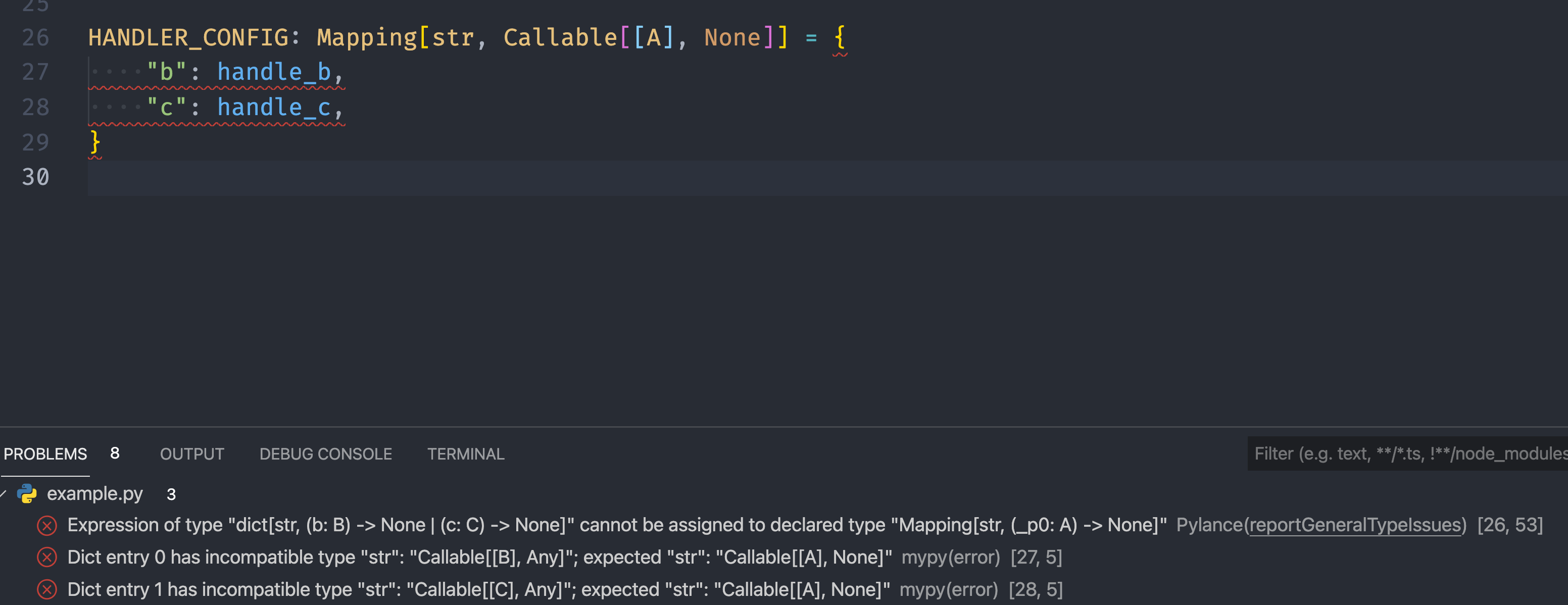Viewport: 1568px width, 605px height.
Task: Click the badge showing 3 next to example.py
Action: click(x=170, y=494)
